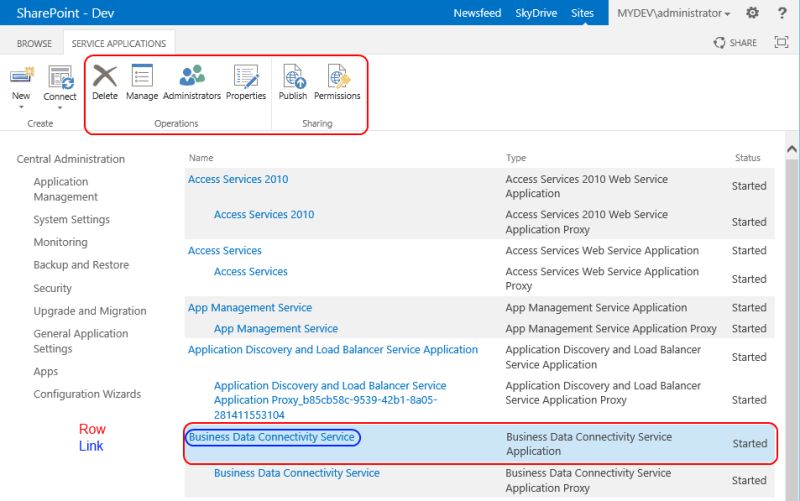Viewport: 800px width, 501px height.
Task: Open the indented App Management Service proxy link
Action: (276, 329)
